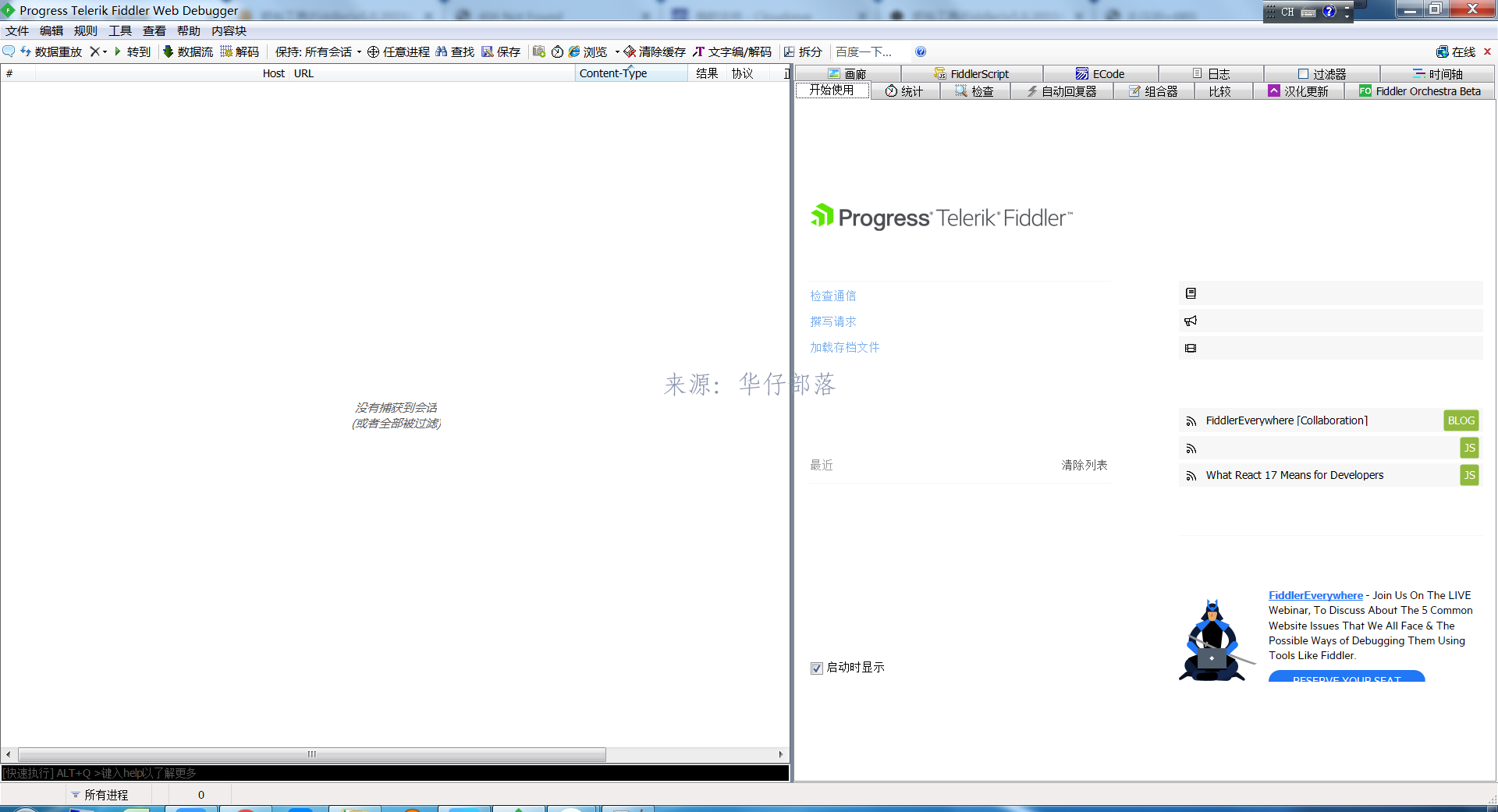Viewport: 1498px width, 812px height.
Task: Click the 清除缓存 clear cache button
Action: pos(655,51)
